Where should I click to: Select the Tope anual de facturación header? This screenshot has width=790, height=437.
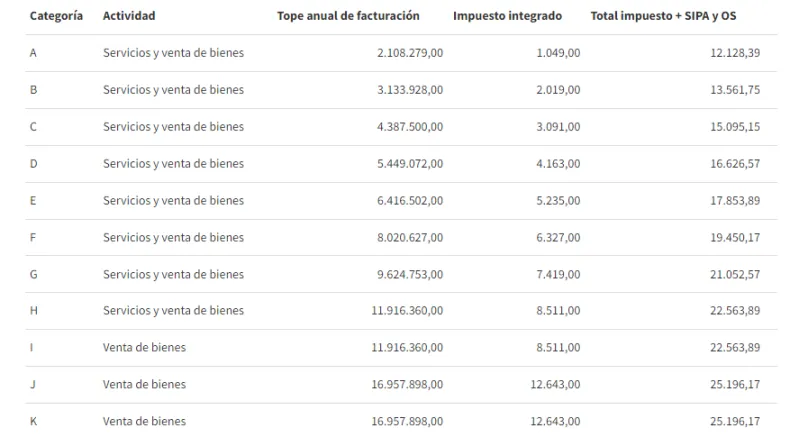pos(348,16)
